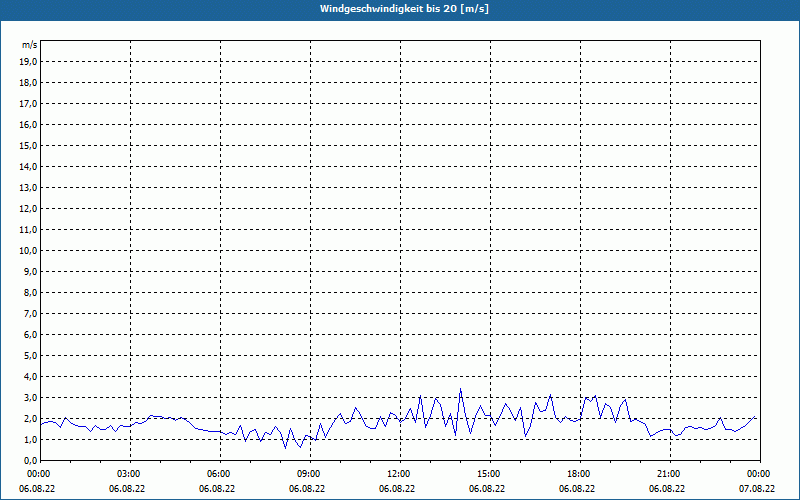
Task: Click the 12:00 time axis label
Action: (400, 474)
